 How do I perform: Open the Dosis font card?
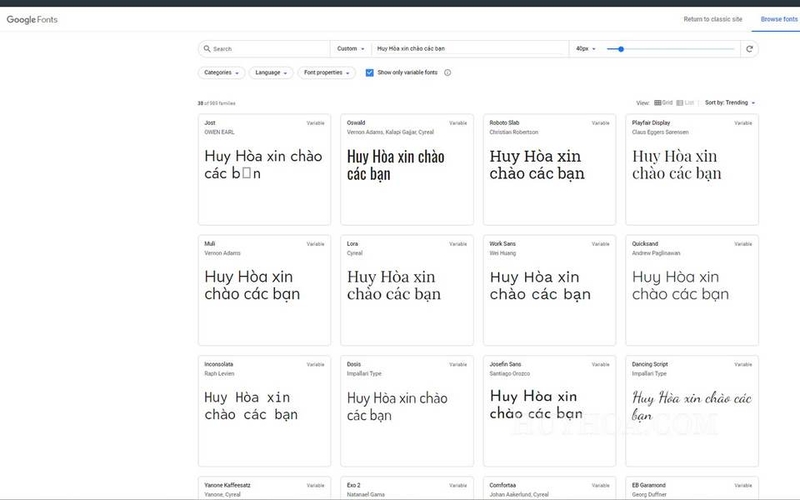[x=407, y=411]
